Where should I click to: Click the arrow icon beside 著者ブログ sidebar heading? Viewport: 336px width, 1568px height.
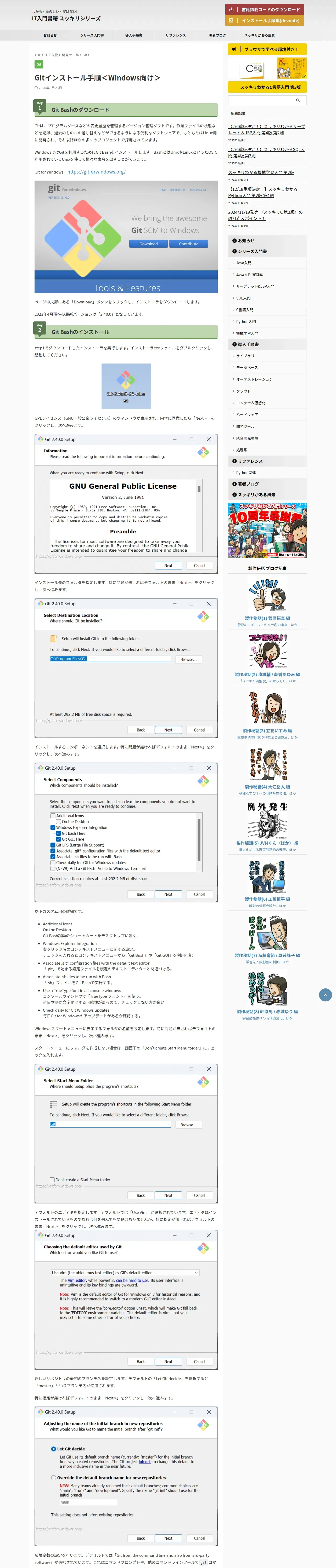click(x=234, y=484)
